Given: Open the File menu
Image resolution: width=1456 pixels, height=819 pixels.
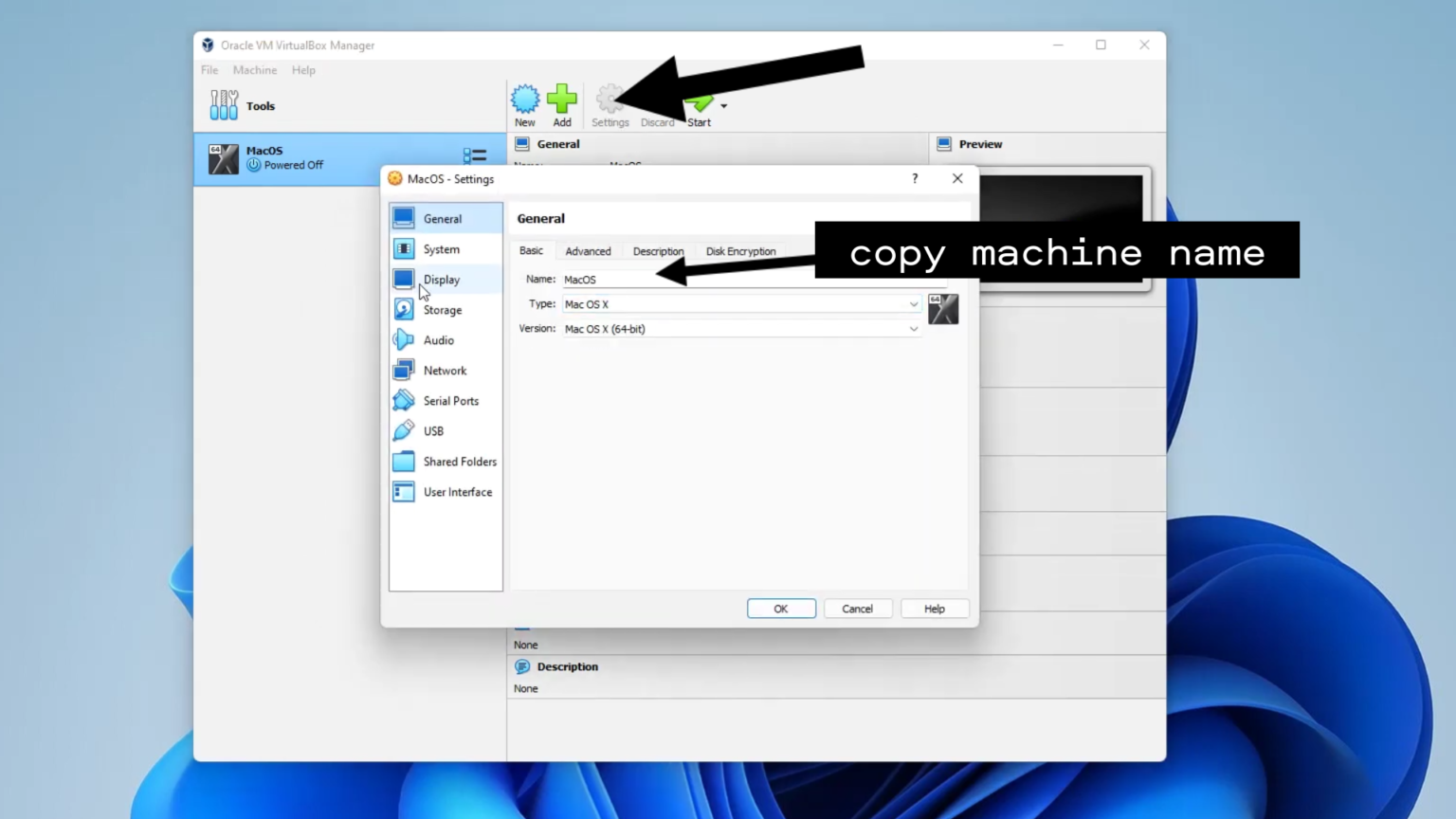Looking at the screenshot, I should [209, 69].
